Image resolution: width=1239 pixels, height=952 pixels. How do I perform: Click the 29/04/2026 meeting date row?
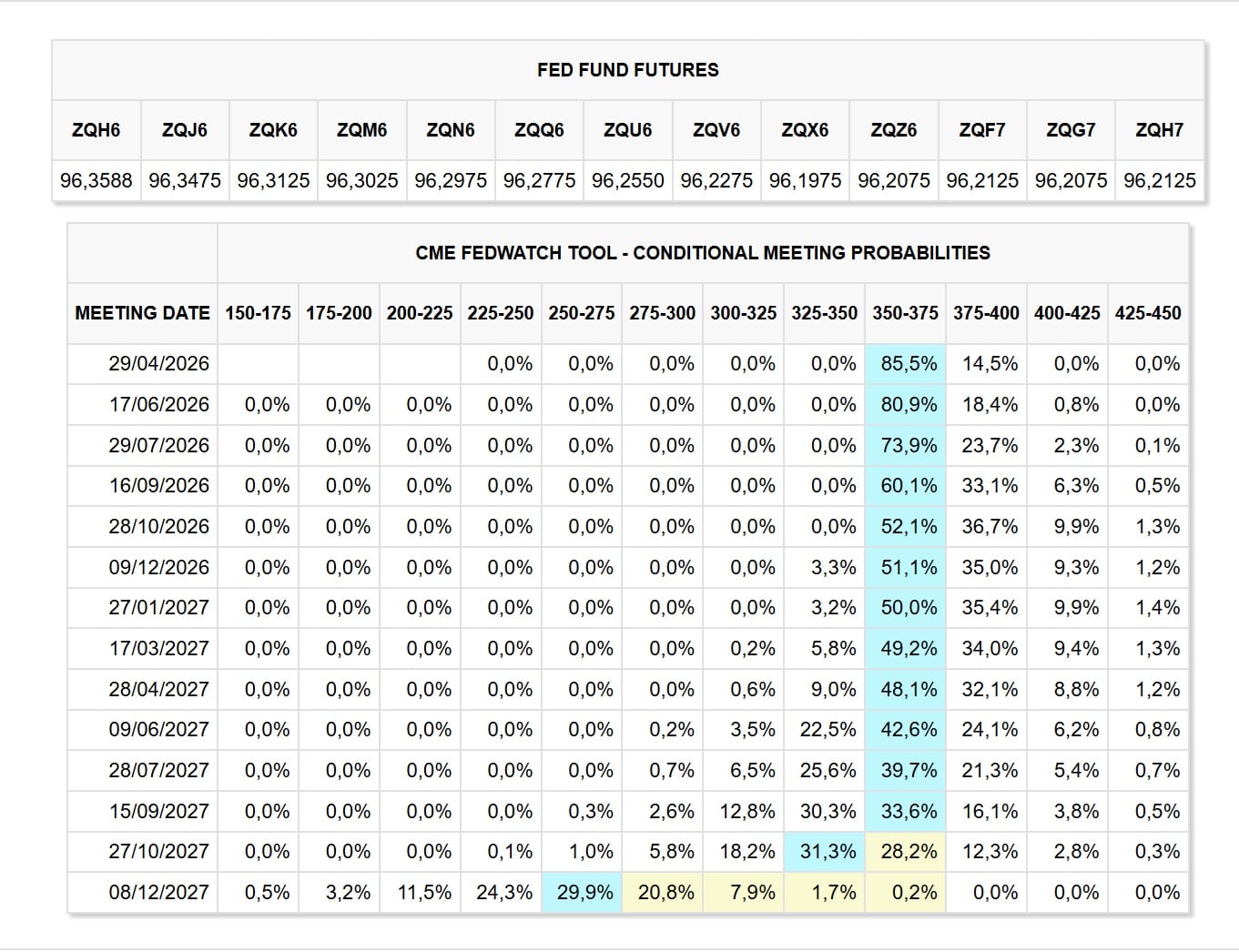click(158, 364)
